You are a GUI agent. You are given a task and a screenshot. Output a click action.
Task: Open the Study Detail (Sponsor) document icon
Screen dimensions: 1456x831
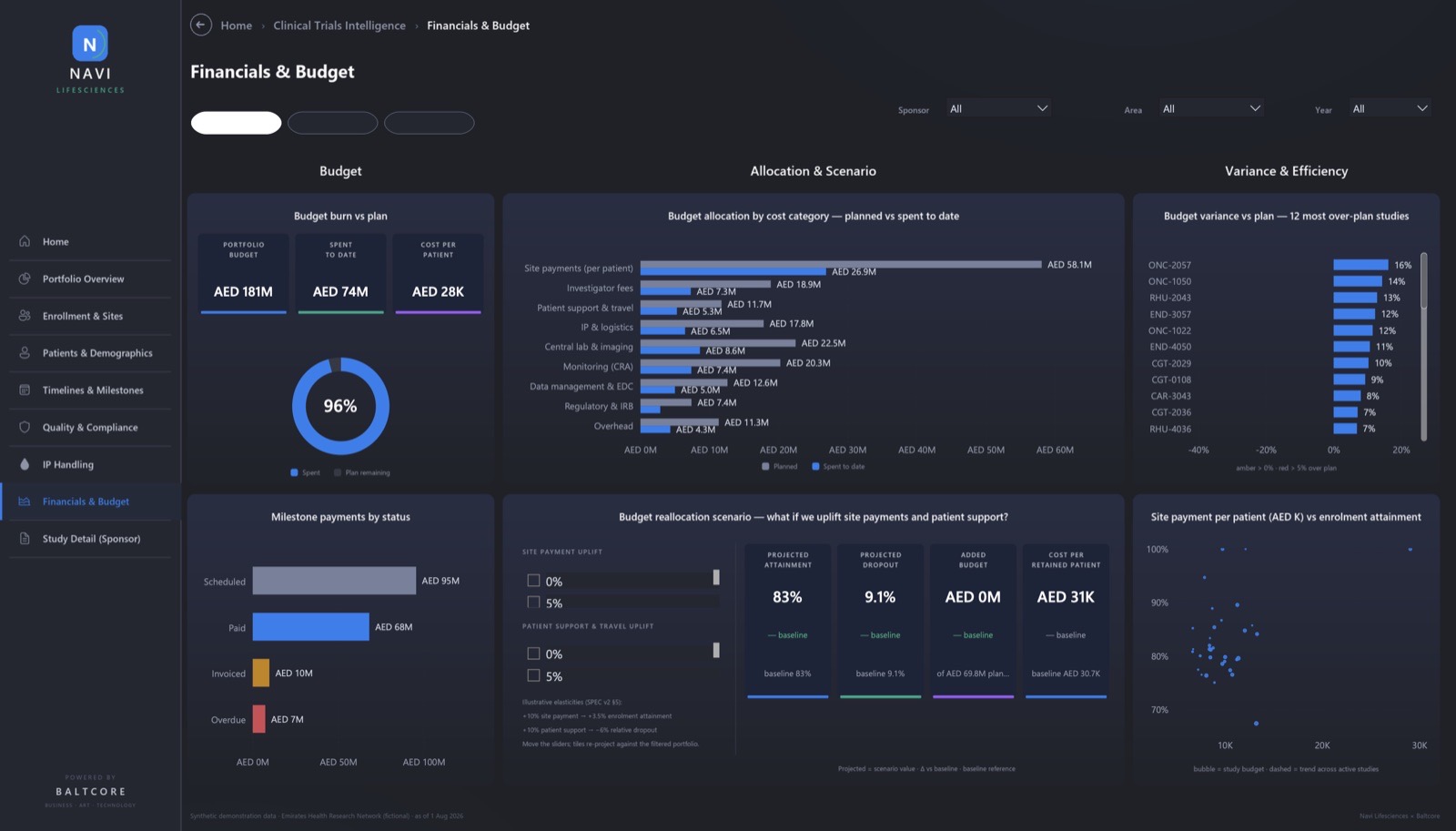pos(25,539)
